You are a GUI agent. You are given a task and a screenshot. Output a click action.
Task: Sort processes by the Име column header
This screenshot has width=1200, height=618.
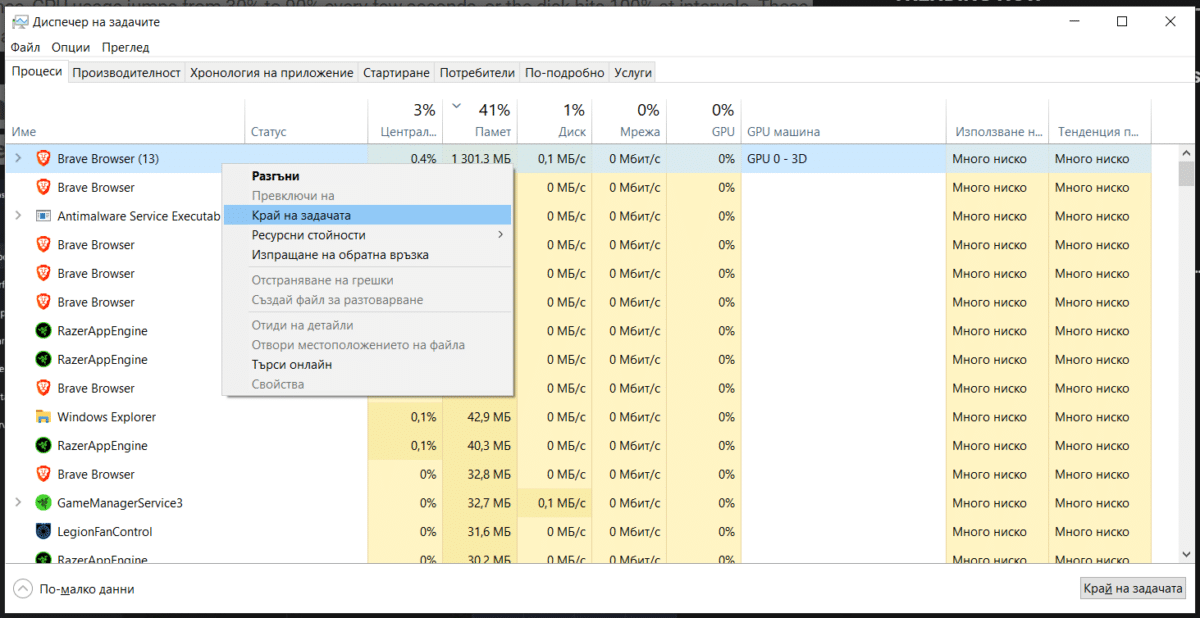click(125, 121)
